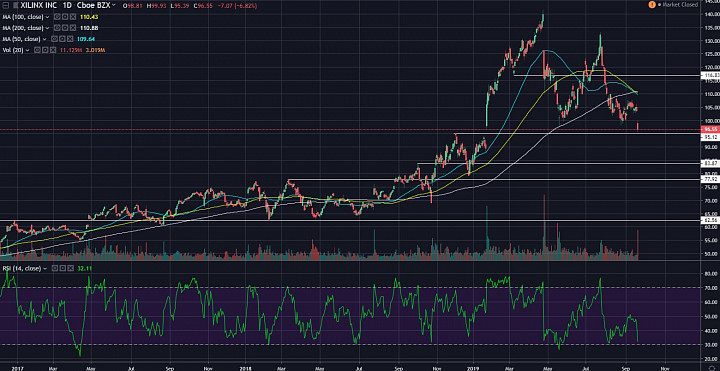720x371 pixels.
Task: Expand the MA (200, close) indicator menu
Action: click(x=47, y=28)
